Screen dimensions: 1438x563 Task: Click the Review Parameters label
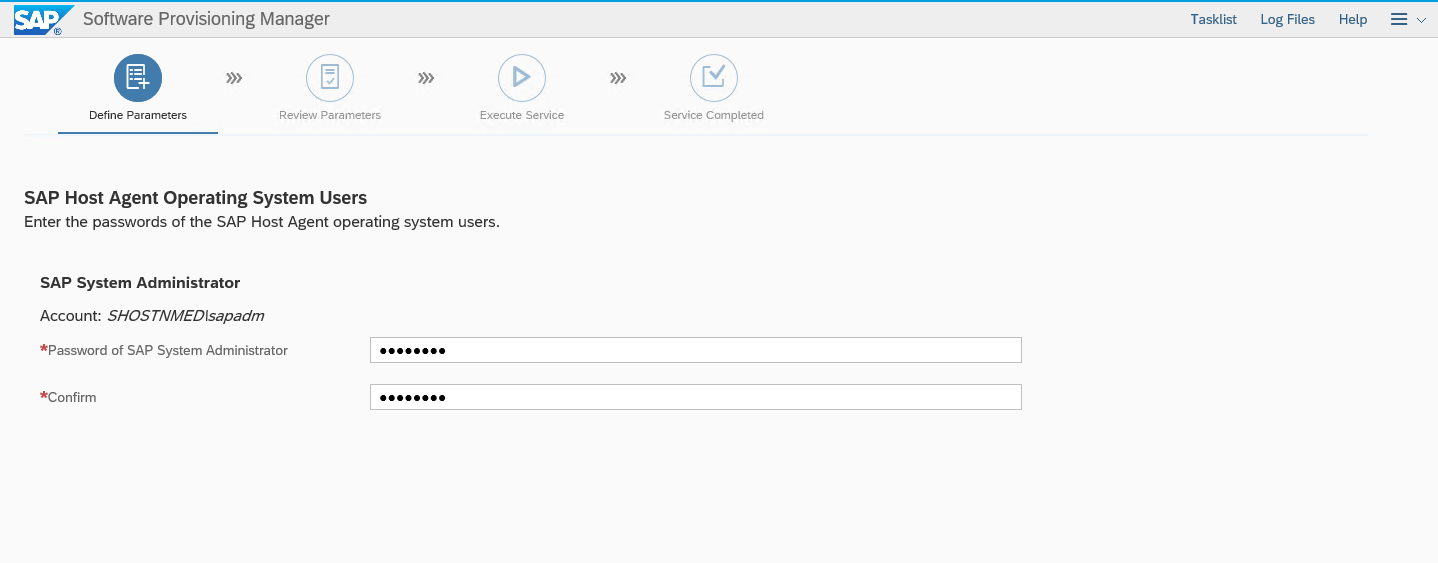[330, 115]
